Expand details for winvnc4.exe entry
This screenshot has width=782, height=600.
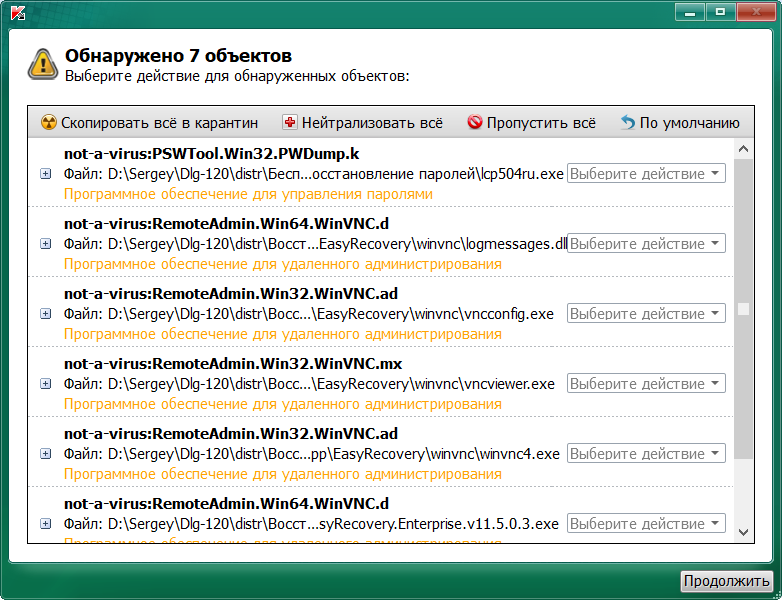tap(45, 454)
